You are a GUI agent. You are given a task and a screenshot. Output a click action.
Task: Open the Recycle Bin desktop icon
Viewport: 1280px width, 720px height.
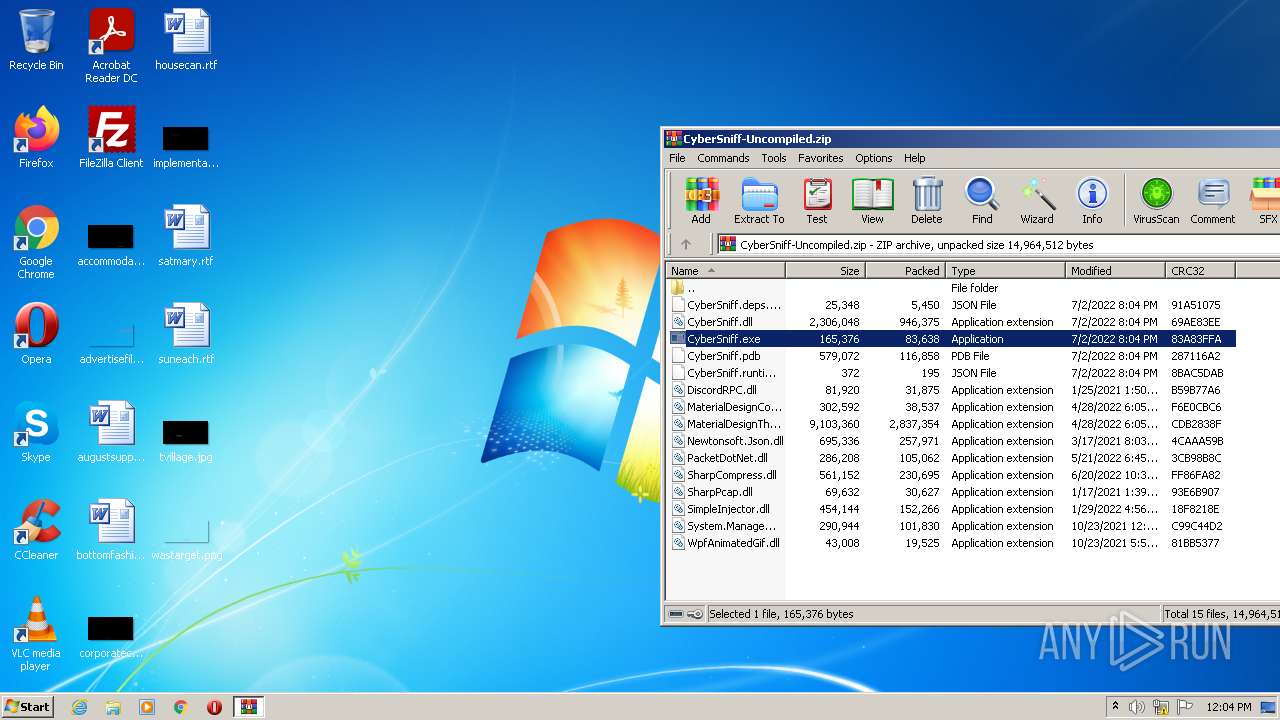click(36, 40)
